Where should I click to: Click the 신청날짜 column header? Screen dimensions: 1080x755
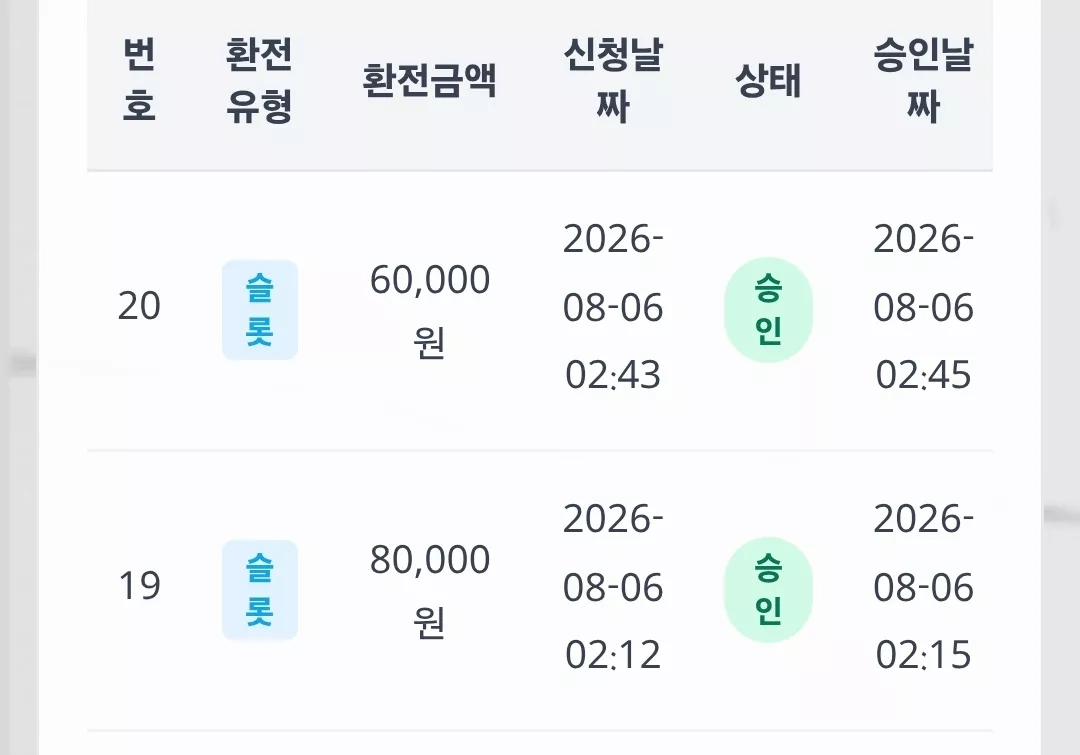click(x=613, y=80)
